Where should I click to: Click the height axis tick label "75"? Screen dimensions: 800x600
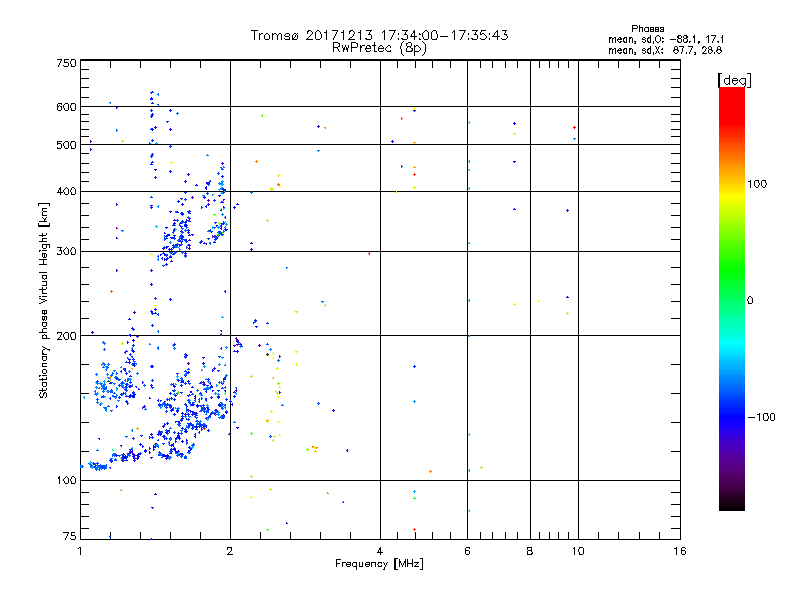pos(70,536)
